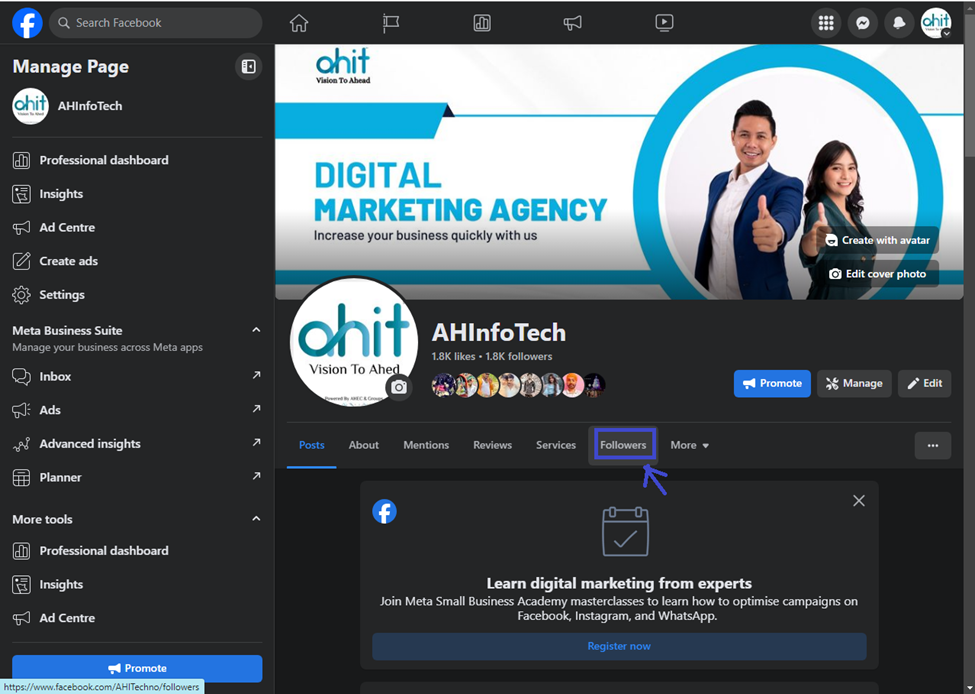Open Ad Centre under More tools

point(137,618)
